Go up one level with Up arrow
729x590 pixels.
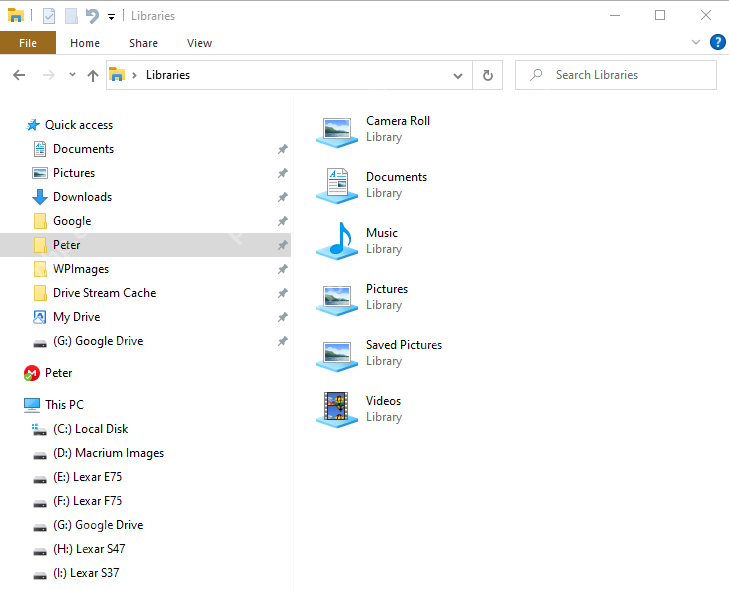(93, 75)
